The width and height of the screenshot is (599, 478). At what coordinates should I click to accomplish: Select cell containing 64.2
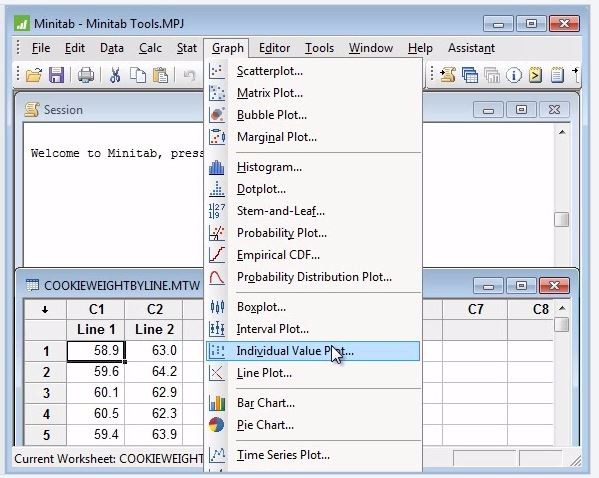pyautogui.click(x=154, y=371)
